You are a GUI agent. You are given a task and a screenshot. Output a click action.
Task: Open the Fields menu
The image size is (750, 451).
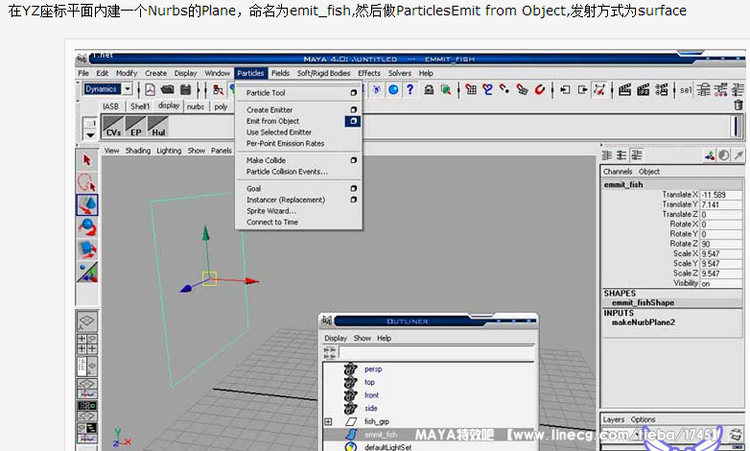[x=281, y=73]
